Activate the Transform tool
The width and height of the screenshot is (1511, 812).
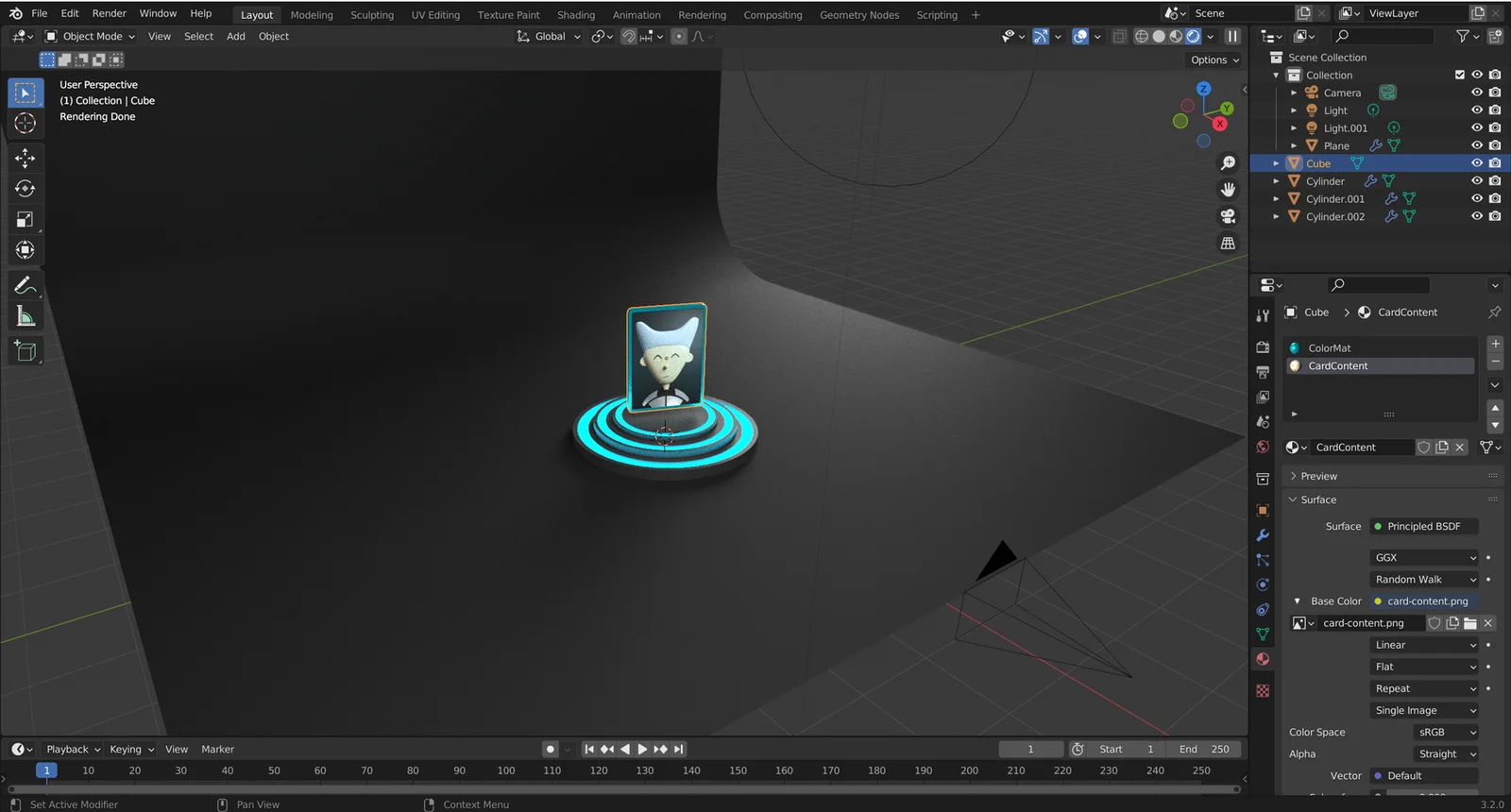(25, 250)
